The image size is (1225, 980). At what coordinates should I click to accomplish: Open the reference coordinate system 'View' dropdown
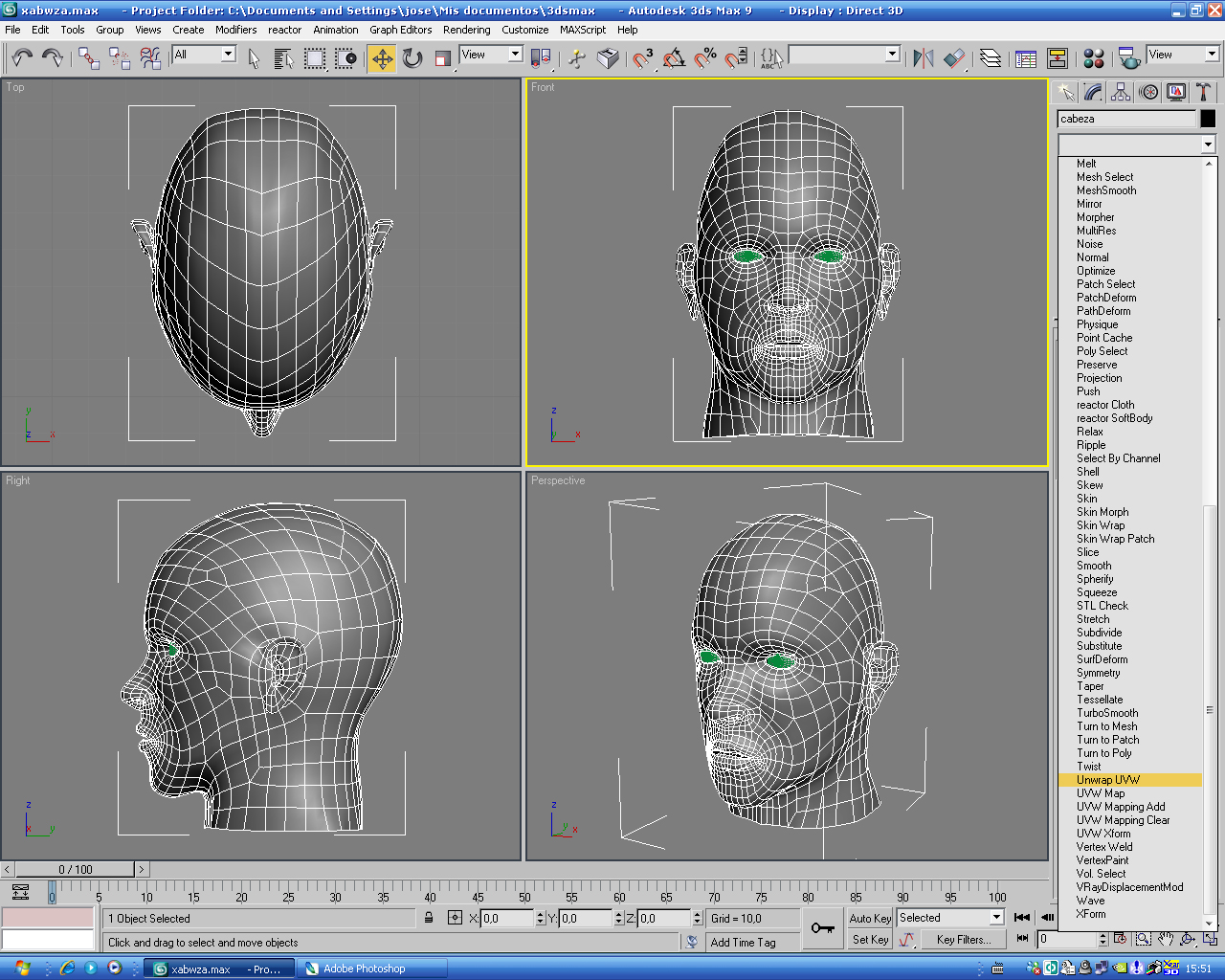(x=515, y=55)
